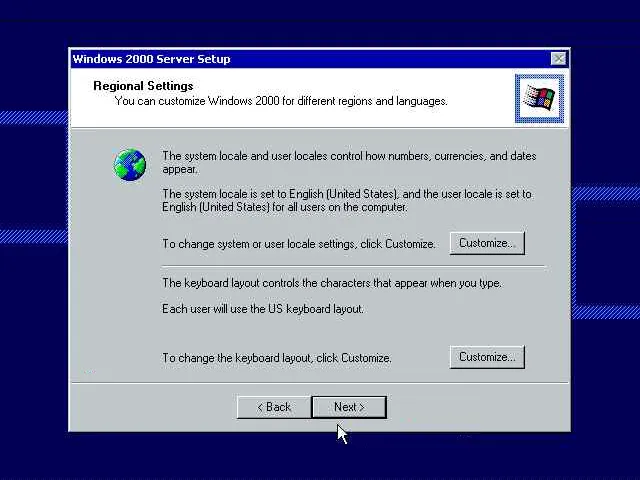Click text 'To change system or user locale settings'
The height and width of the screenshot is (480, 640).
tap(259, 244)
